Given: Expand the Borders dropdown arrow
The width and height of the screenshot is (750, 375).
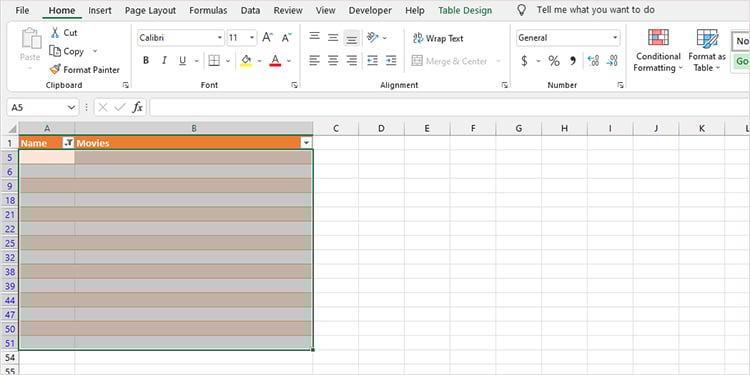Looking at the screenshot, I should [228, 61].
